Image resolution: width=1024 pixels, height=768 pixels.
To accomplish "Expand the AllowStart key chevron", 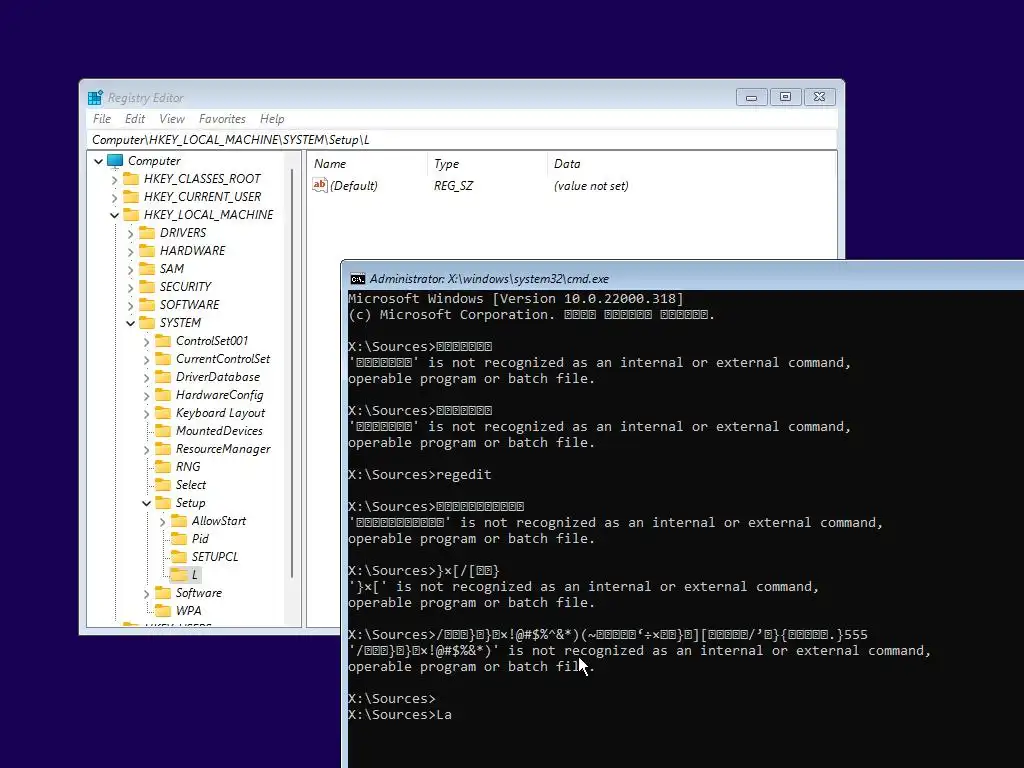I will 162,521.
